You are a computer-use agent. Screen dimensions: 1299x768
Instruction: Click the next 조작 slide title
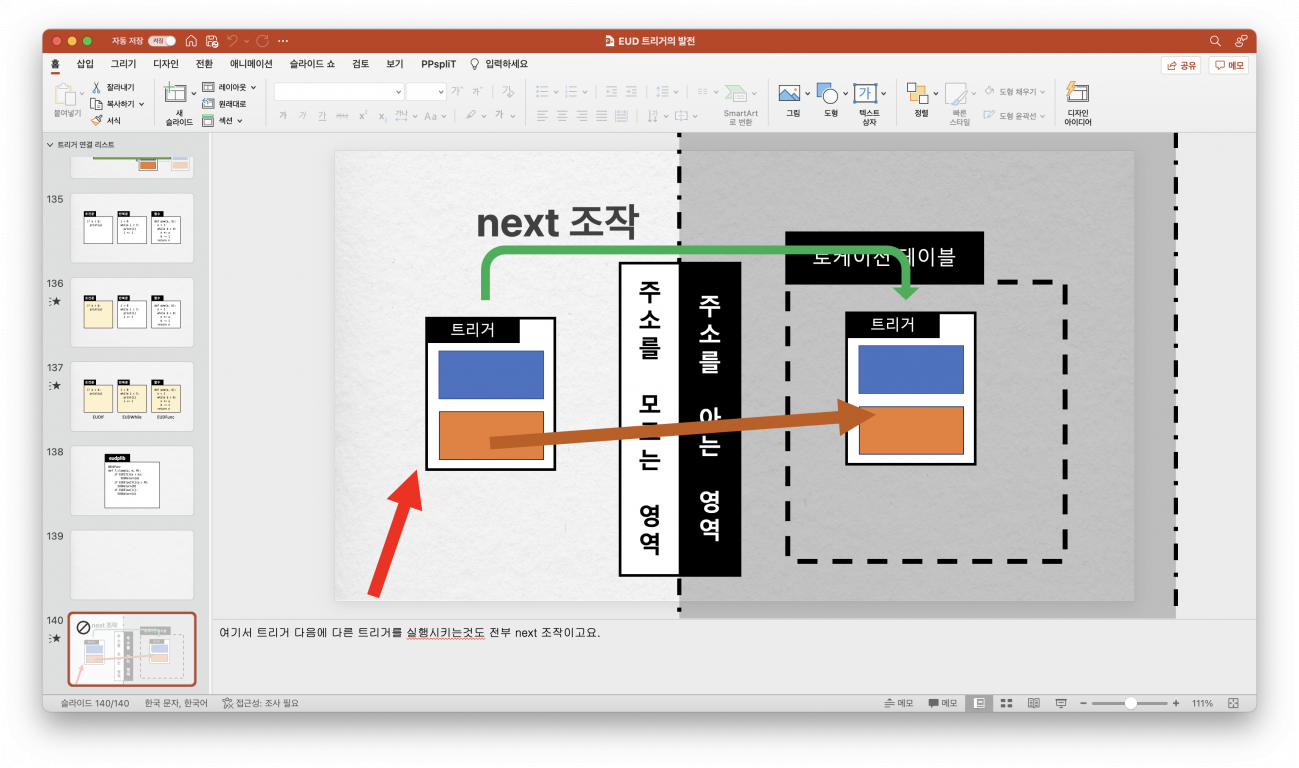coord(556,222)
